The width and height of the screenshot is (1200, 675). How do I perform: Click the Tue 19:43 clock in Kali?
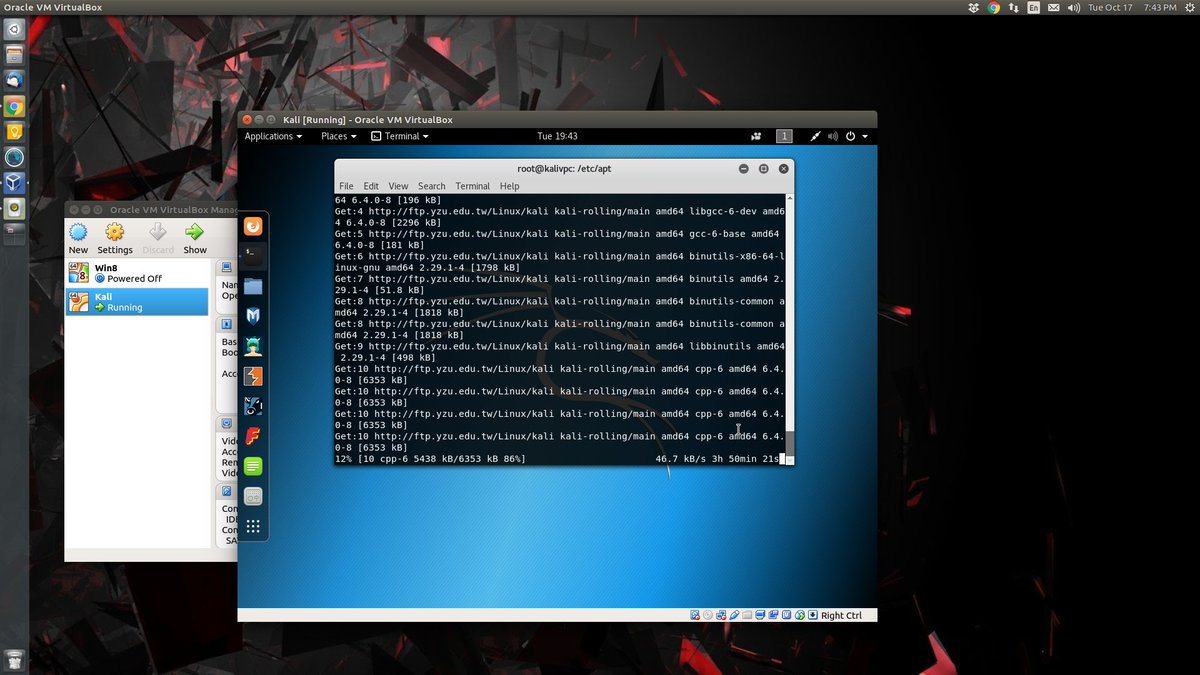[557, 136]
